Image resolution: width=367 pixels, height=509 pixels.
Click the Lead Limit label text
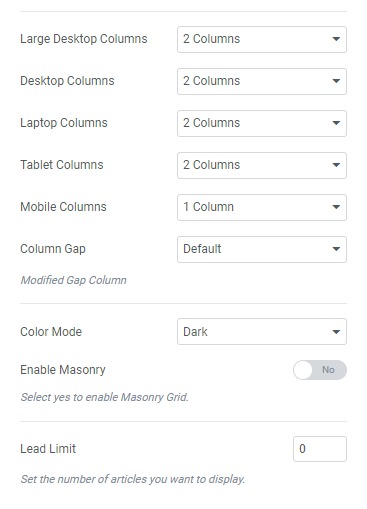48,449
